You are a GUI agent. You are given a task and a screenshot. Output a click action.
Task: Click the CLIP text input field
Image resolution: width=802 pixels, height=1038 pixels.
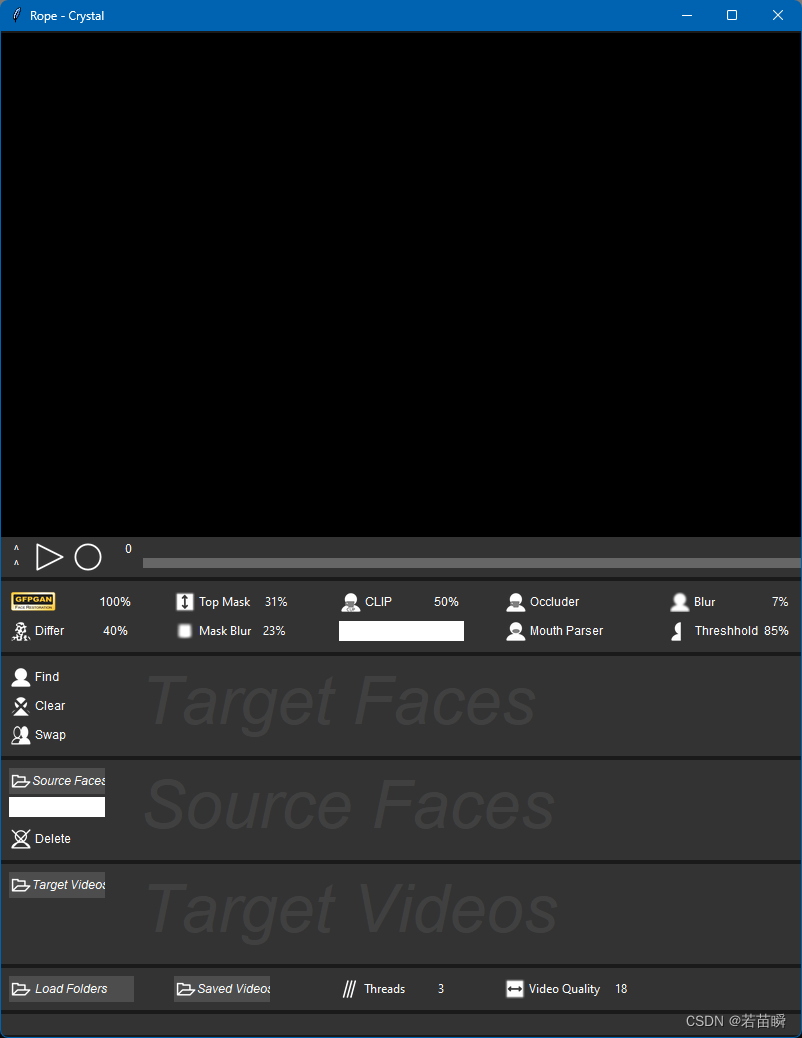point(401,631)
